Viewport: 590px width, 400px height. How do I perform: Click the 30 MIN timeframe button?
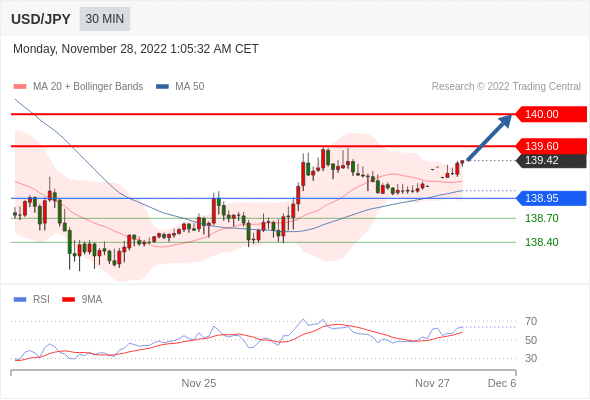point(105,19)
